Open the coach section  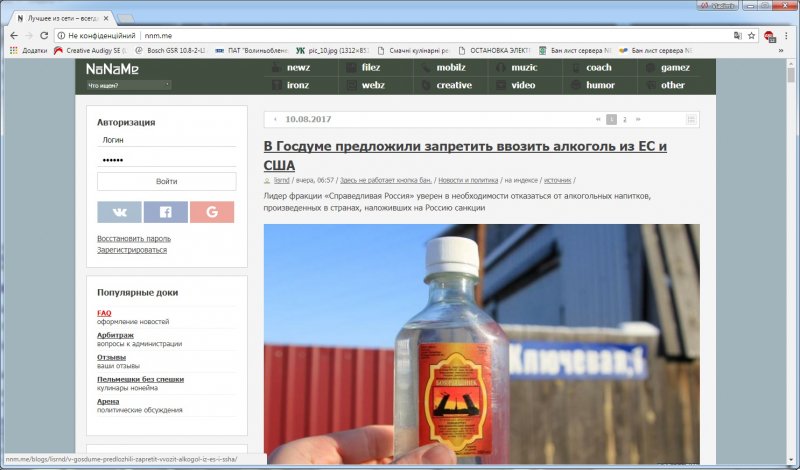[598, 67]
